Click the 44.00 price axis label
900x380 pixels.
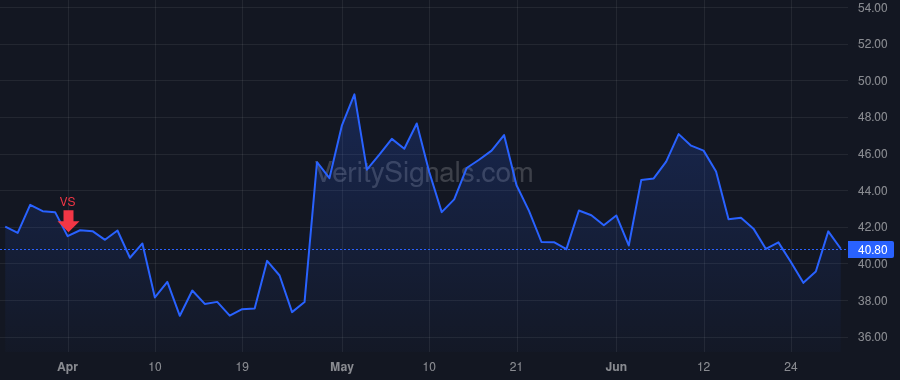871,191
